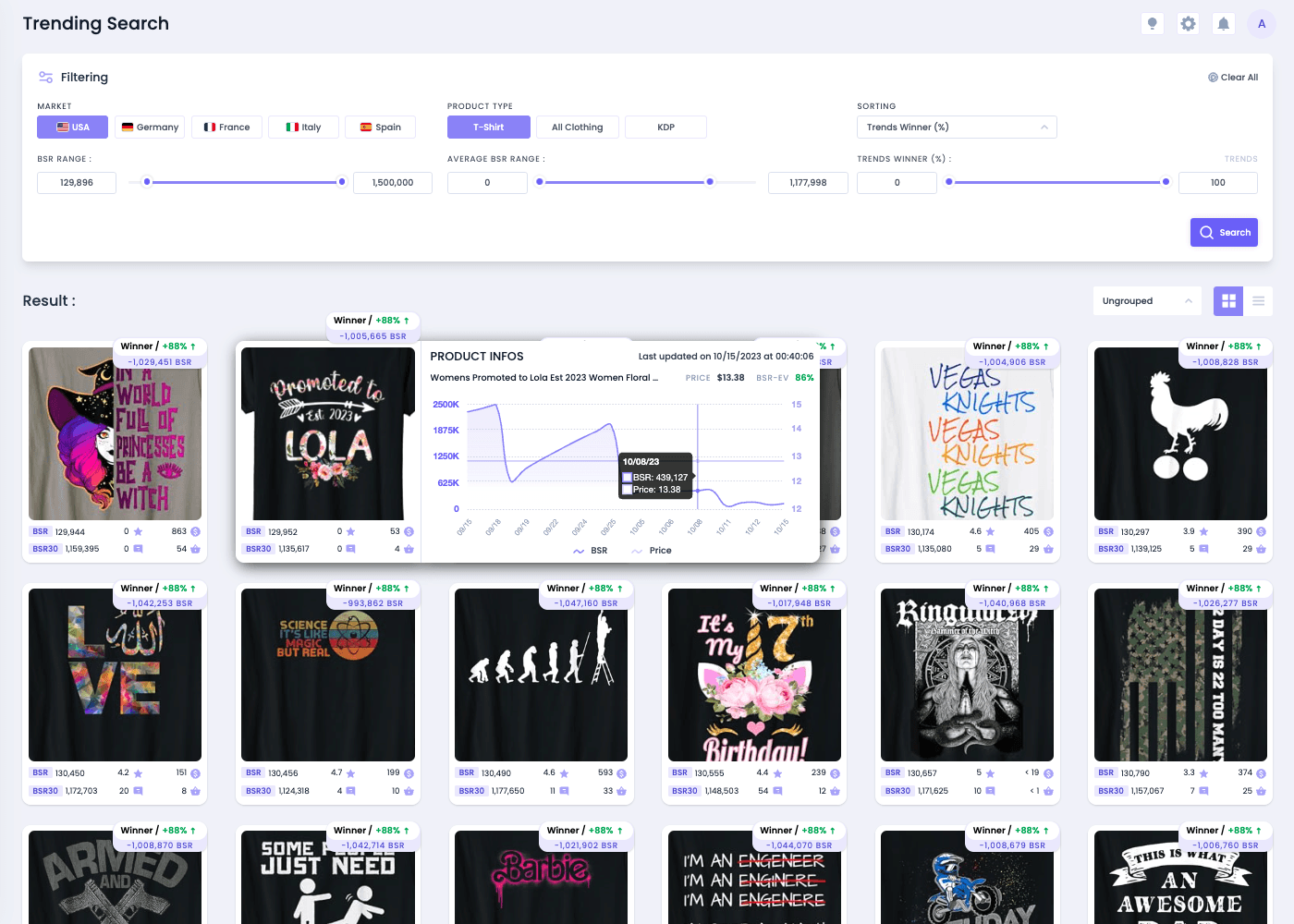Click basket icon on Vegas Knights card
The height and width of the screenshot is (924, 1294).
tap(1048, 549)
